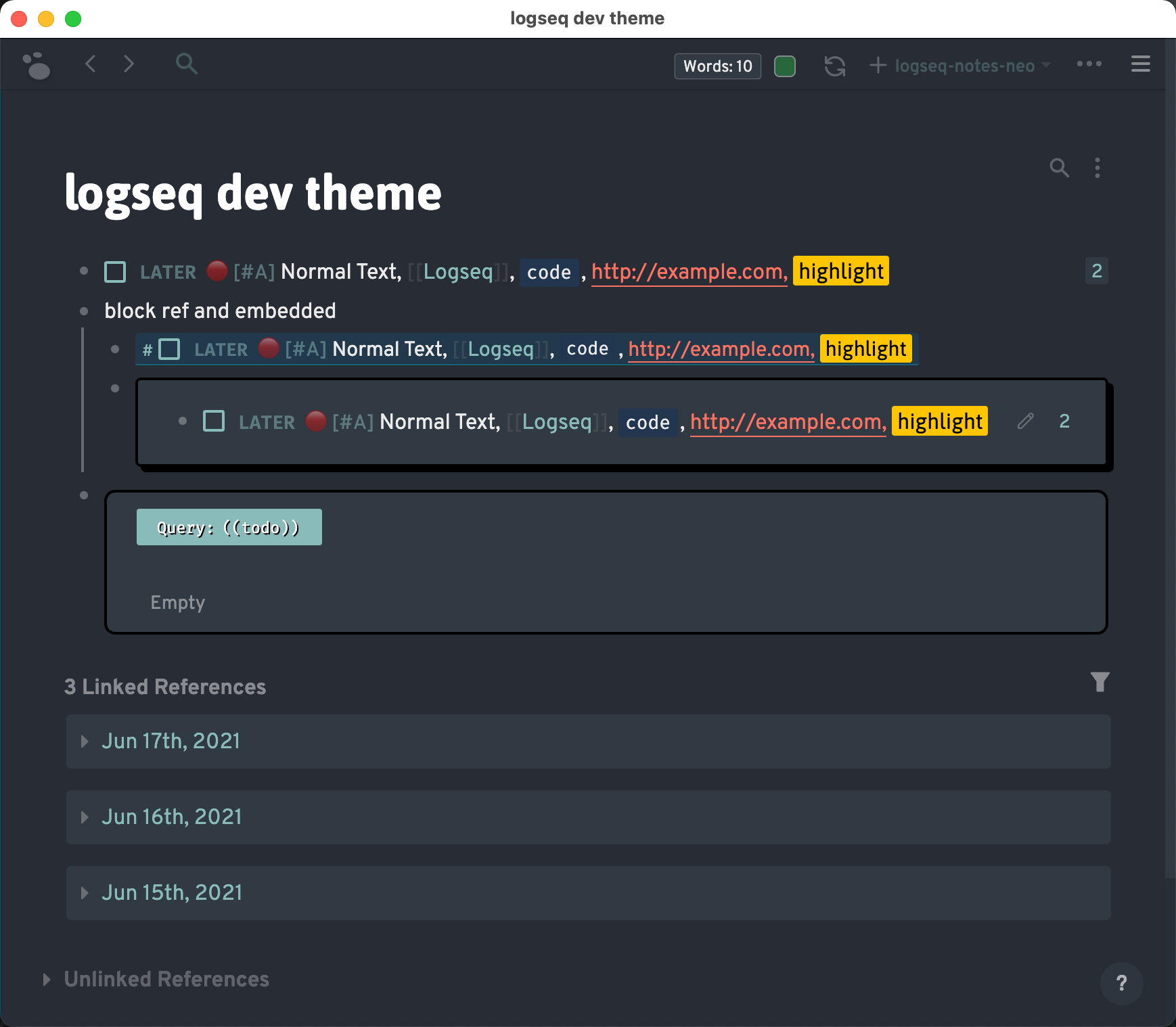This screenshot has height=1027, width=1176.
Task: Click the # symbol in block reference
Action: [x=148, y=350]
